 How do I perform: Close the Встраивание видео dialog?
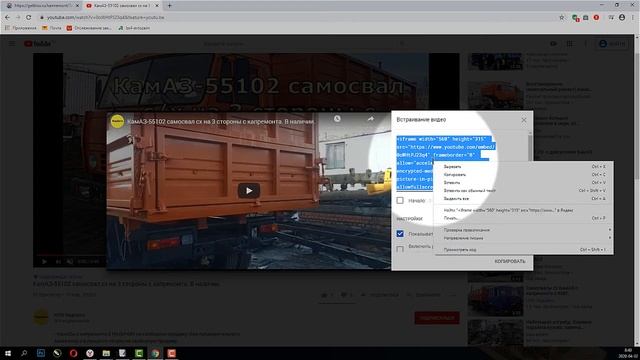[524, 120]
